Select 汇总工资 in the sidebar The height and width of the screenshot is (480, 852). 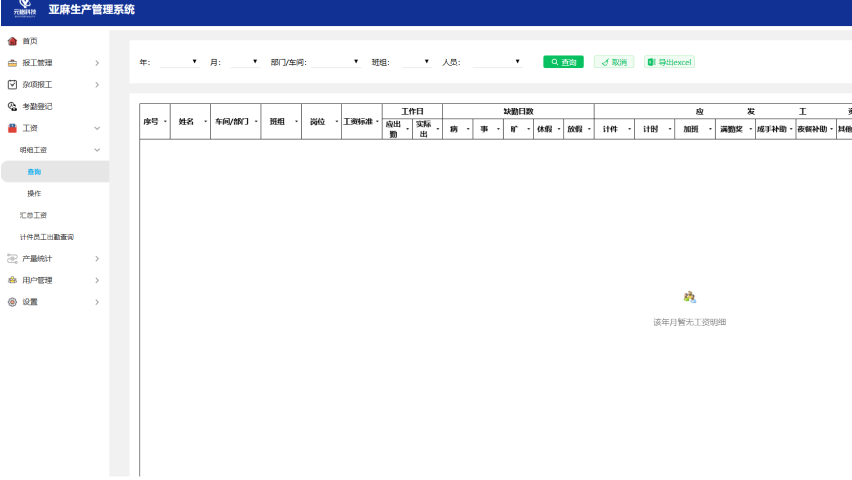[33, 215]
